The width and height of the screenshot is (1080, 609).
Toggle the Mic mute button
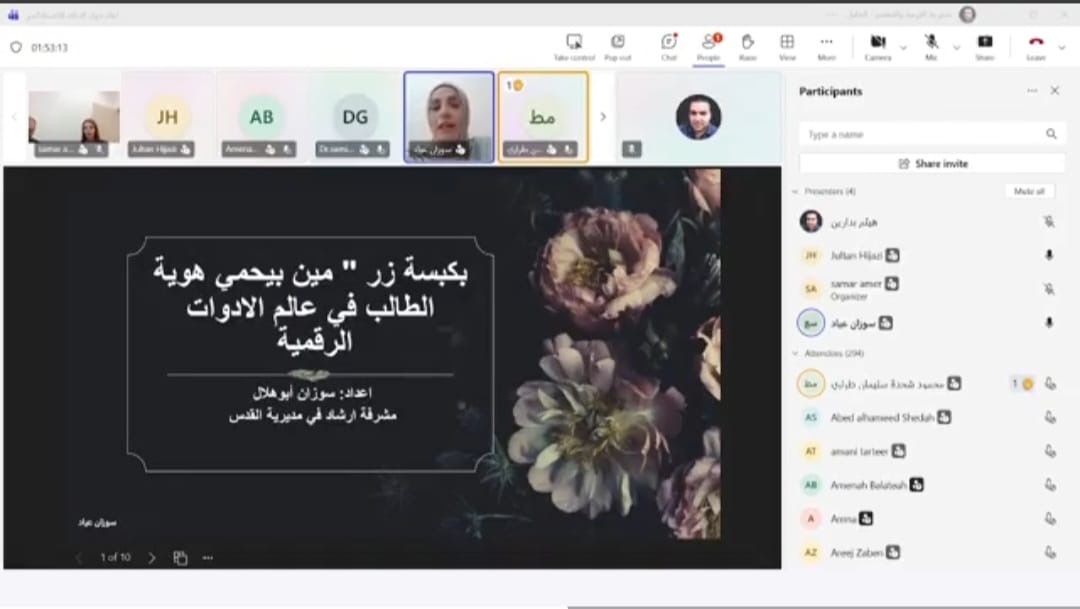931,42
